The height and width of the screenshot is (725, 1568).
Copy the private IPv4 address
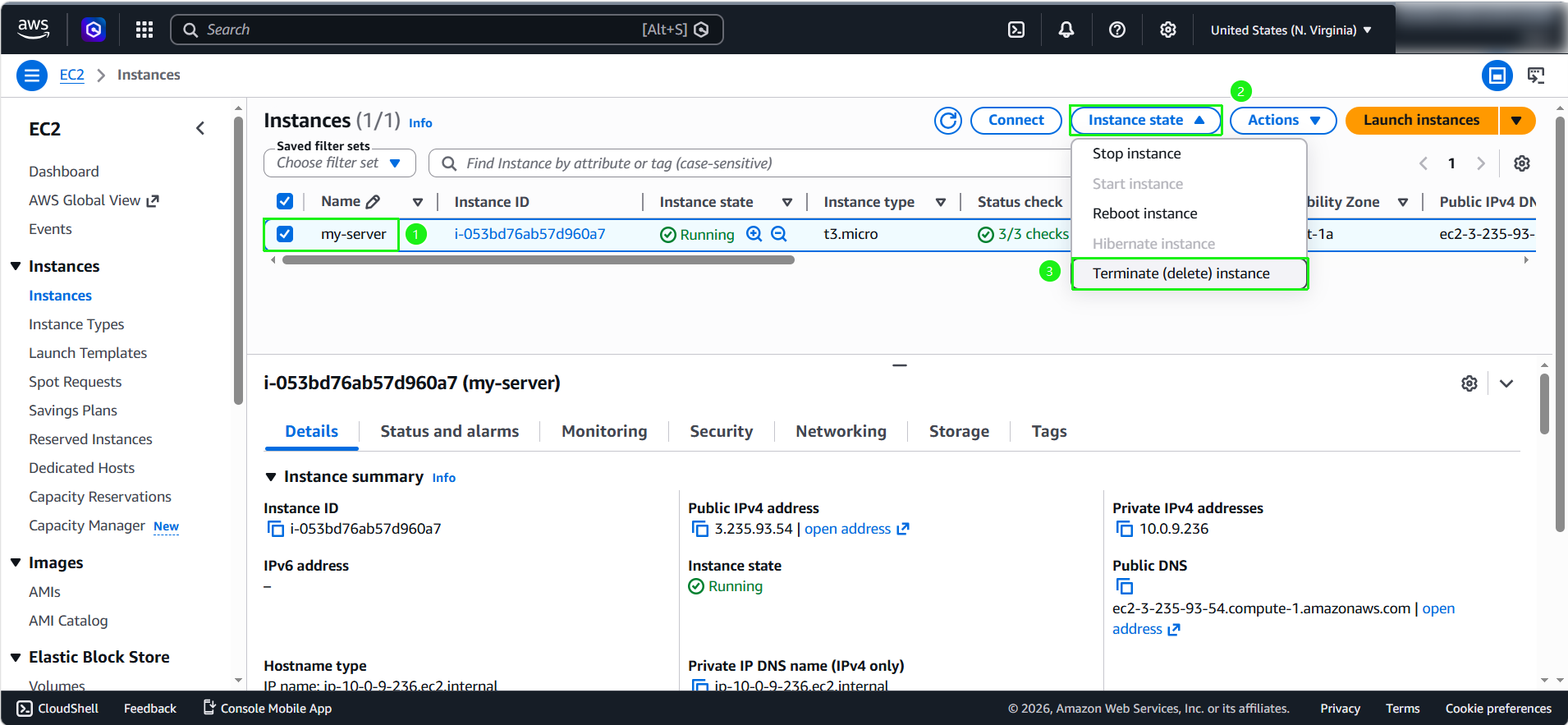[x=1125, y=529]
